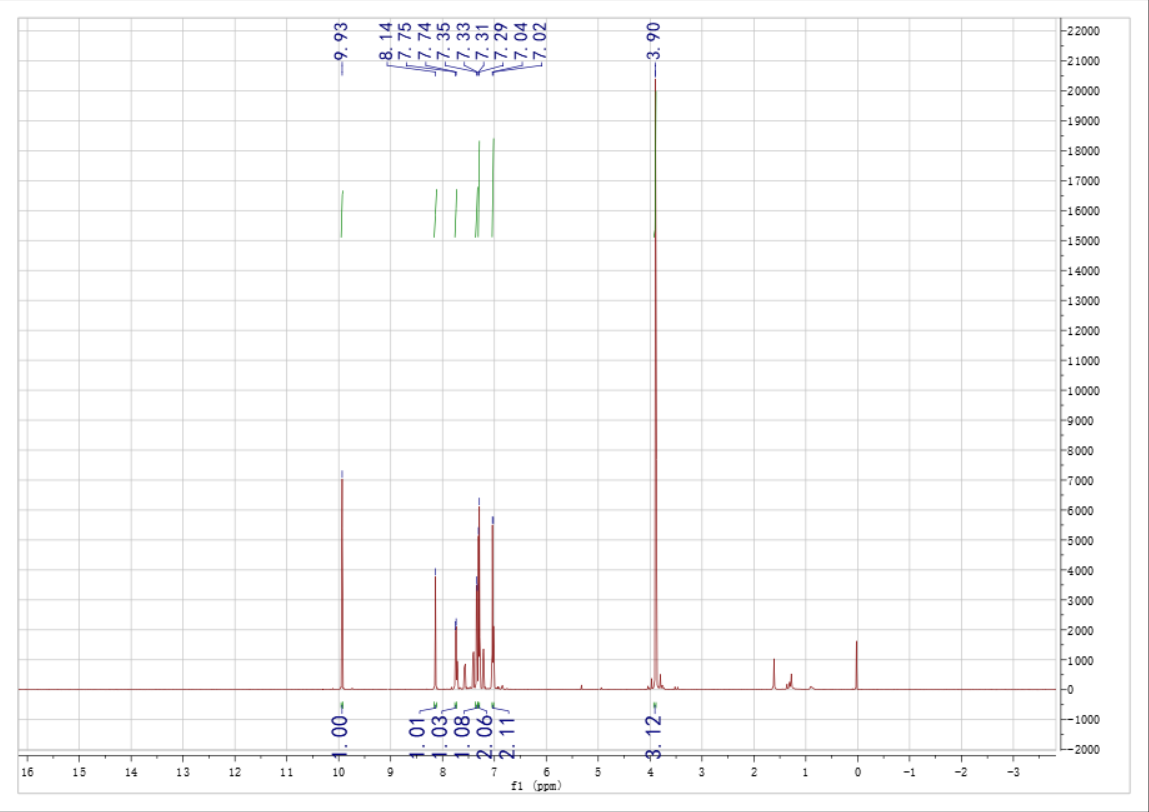Image resolution: width=1149 pixels, height=812 pixels.
Task: Click the 15000 intensity axis label
Action: [1084, 241]
